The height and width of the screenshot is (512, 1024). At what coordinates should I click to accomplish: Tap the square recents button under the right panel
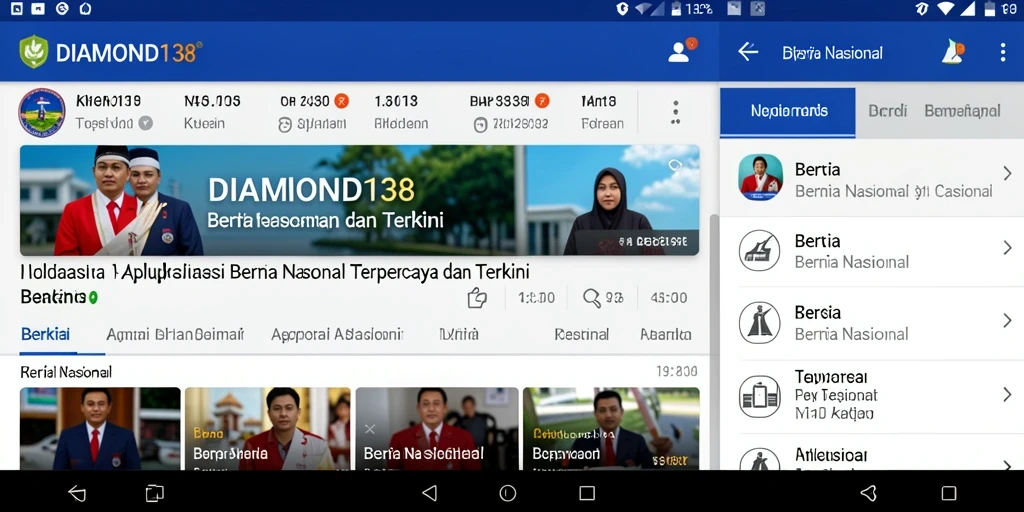(949, 493)
